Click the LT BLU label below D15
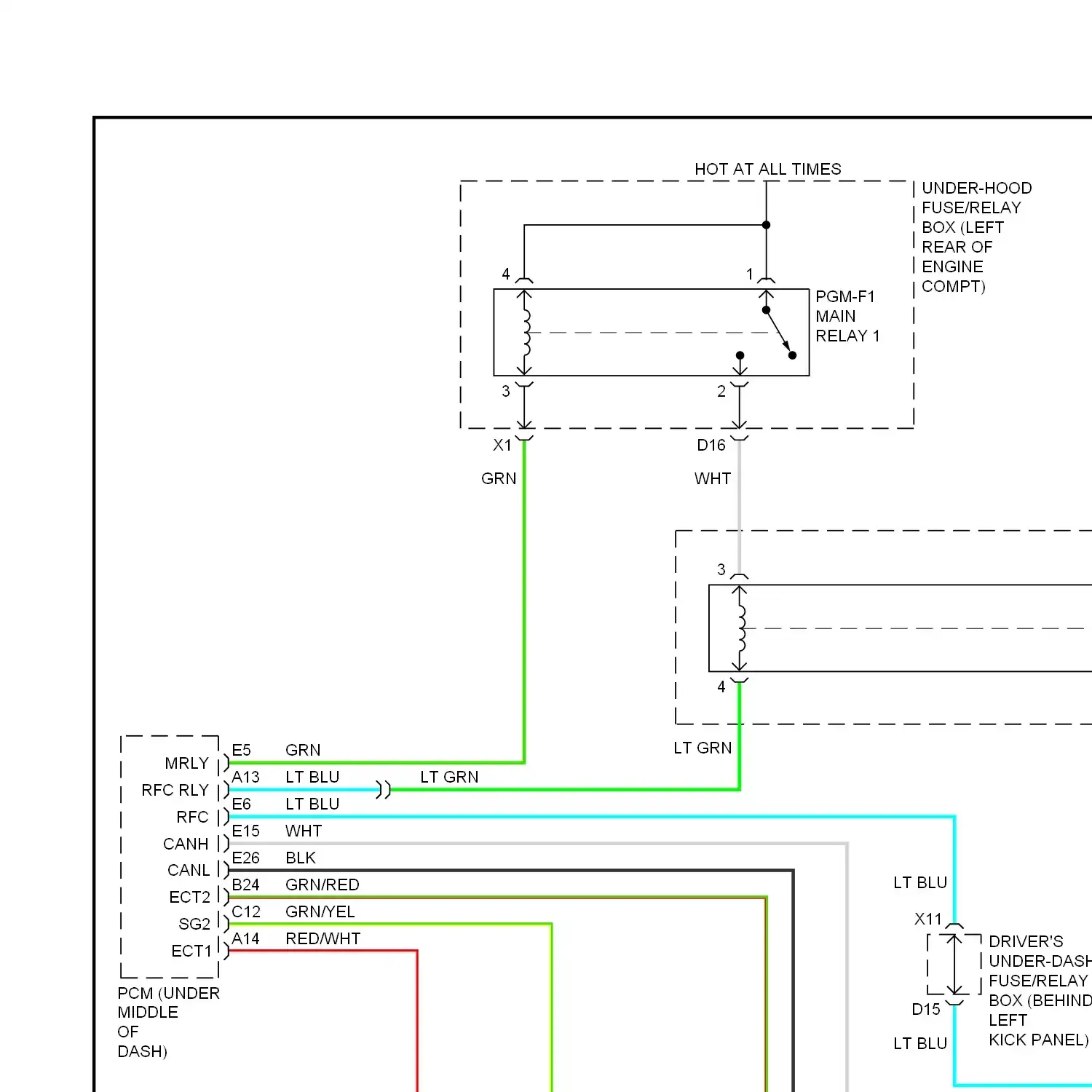The width and height of the screenshot is (1092, 1092). 920,1043
